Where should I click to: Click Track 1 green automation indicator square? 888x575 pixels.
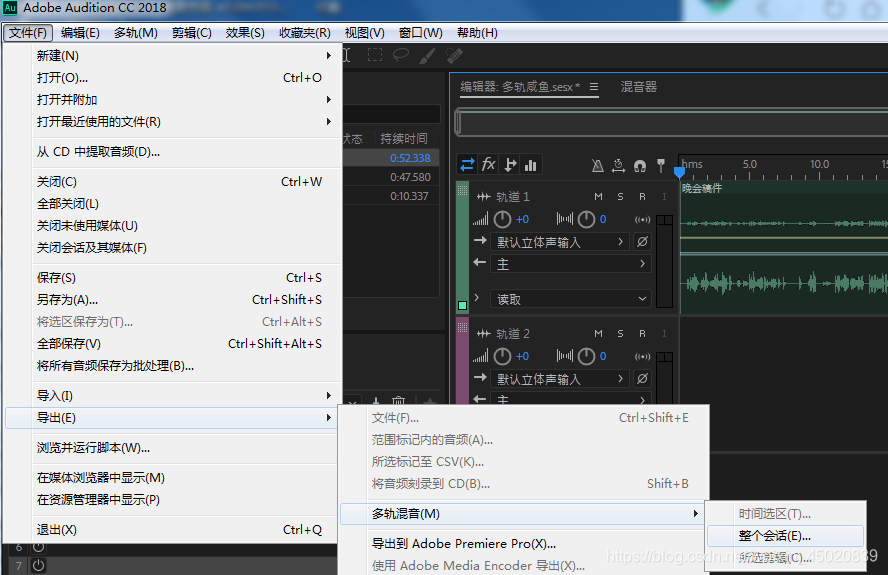[462, 306]
